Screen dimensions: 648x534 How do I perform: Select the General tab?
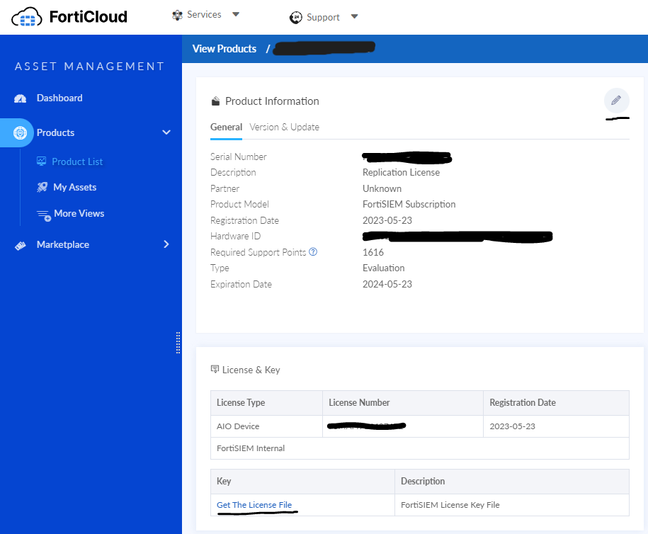point(226,127)
